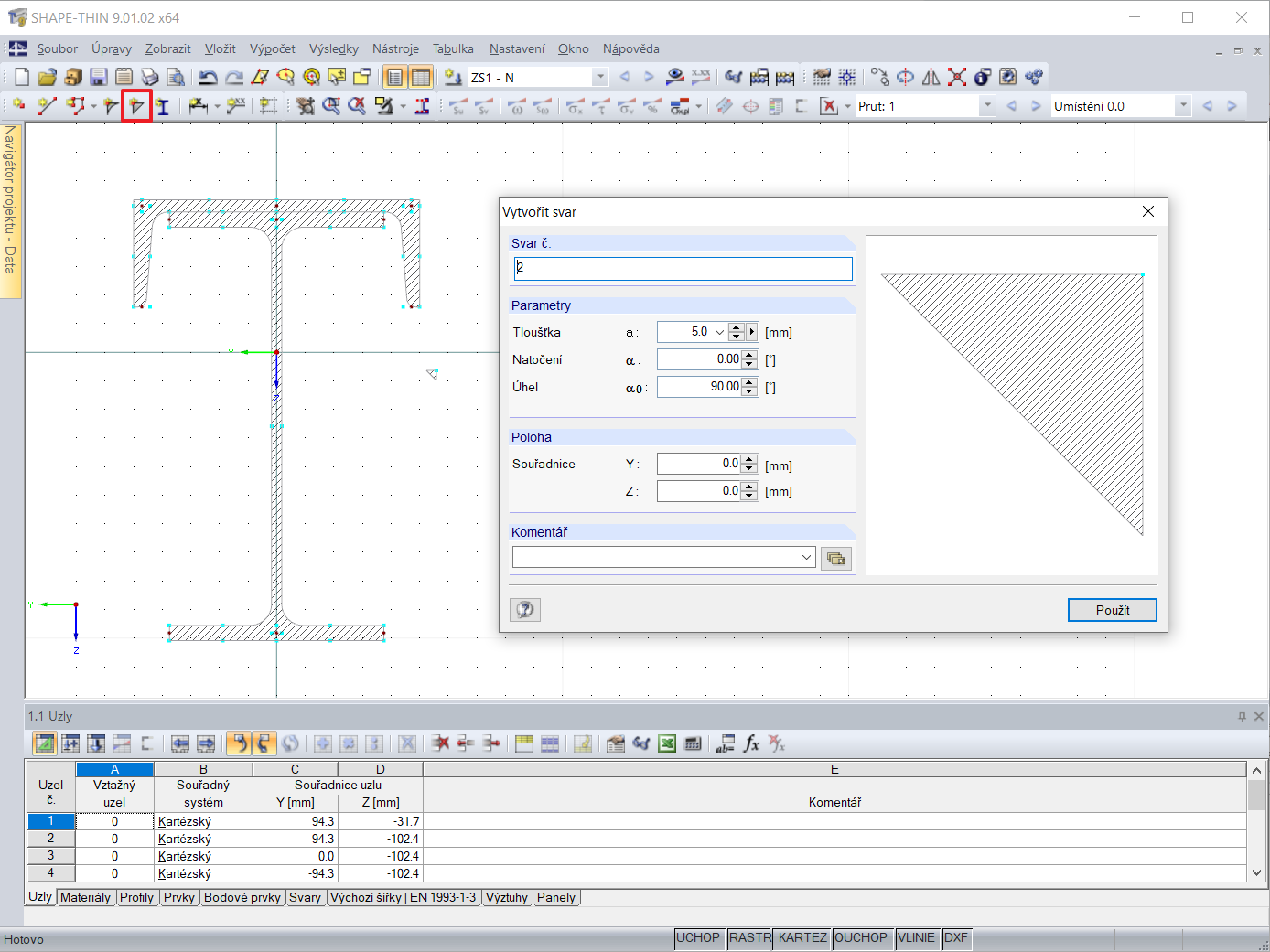Image resolution: width=1270 pixels, height=952 pixels.
Task: Select the line element tool icon
Action: click(47, 106)
